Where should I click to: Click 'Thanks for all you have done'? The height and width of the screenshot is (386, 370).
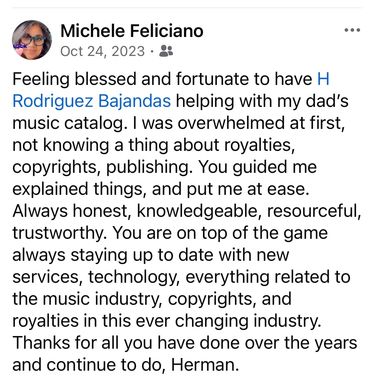(127, 343)
